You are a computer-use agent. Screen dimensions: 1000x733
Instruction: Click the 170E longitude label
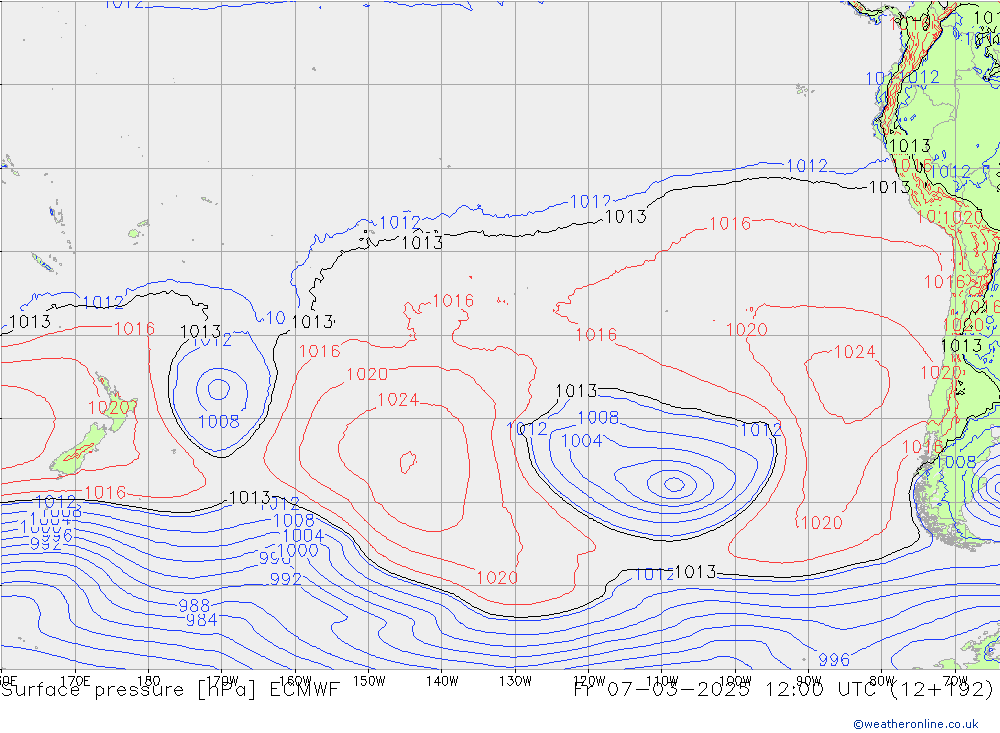click(75, 681)
